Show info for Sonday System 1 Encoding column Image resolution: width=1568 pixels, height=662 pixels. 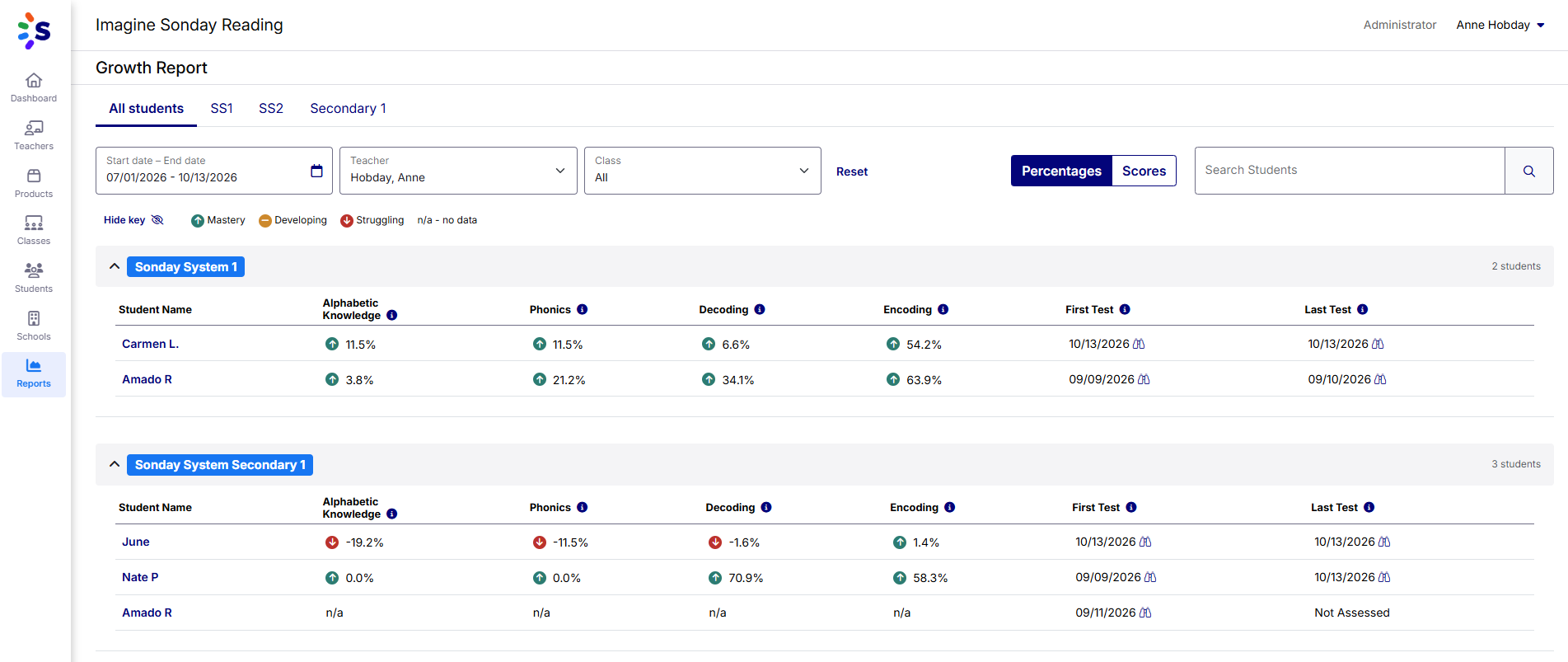point(943,309)
